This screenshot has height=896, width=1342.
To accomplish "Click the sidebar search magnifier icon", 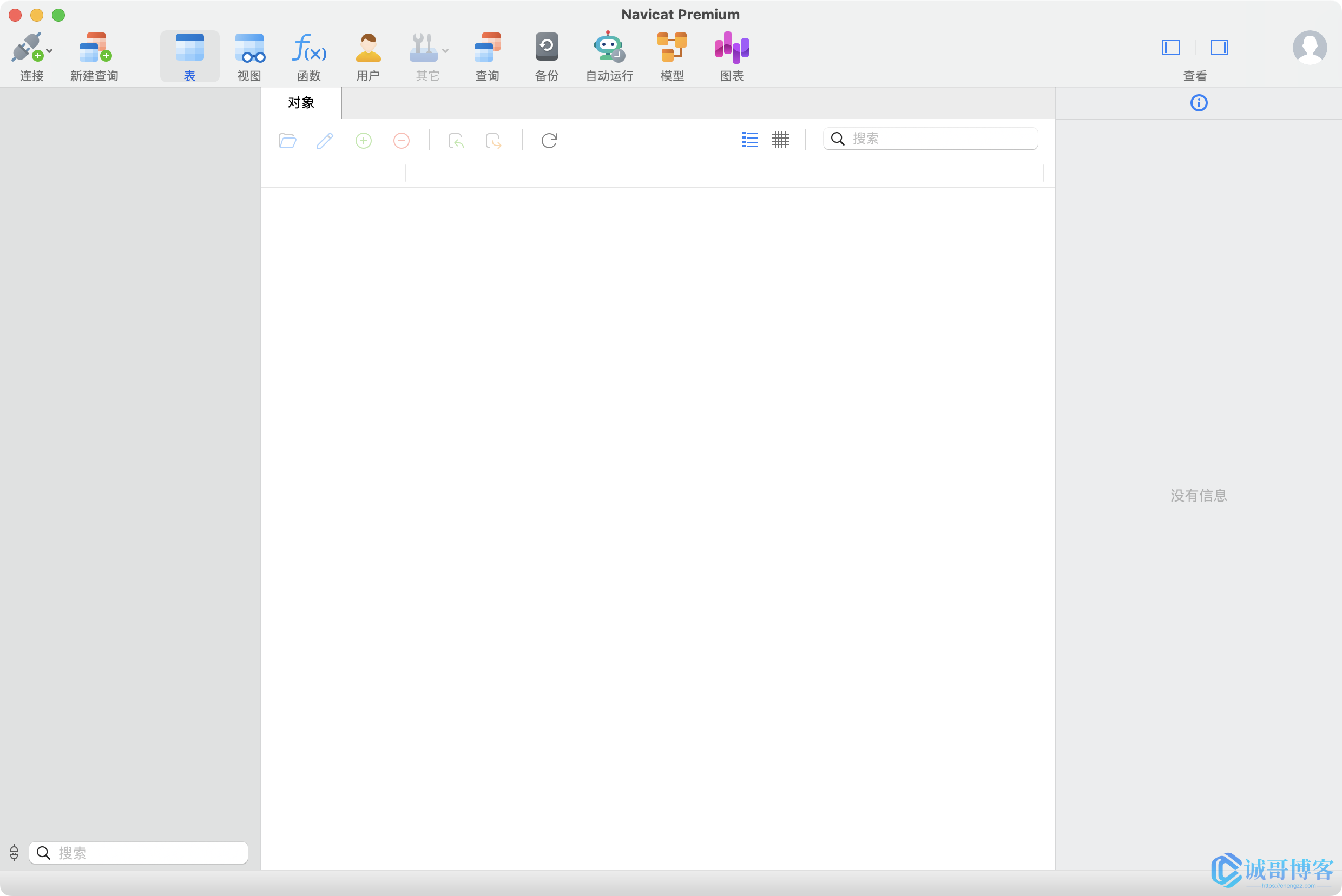I will tap(43, 853).
